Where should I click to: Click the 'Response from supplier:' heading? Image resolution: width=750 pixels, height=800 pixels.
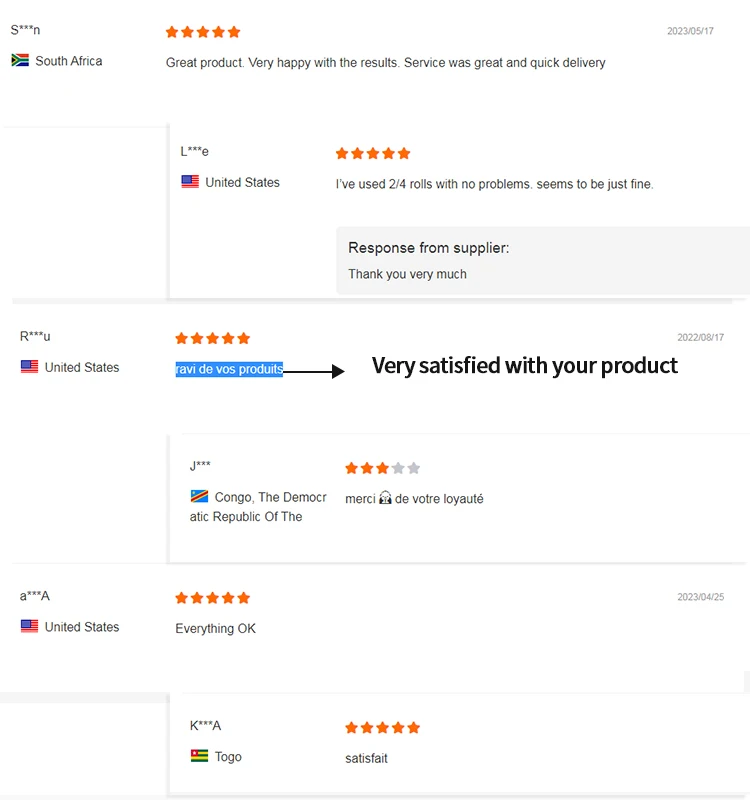point(428,248)
